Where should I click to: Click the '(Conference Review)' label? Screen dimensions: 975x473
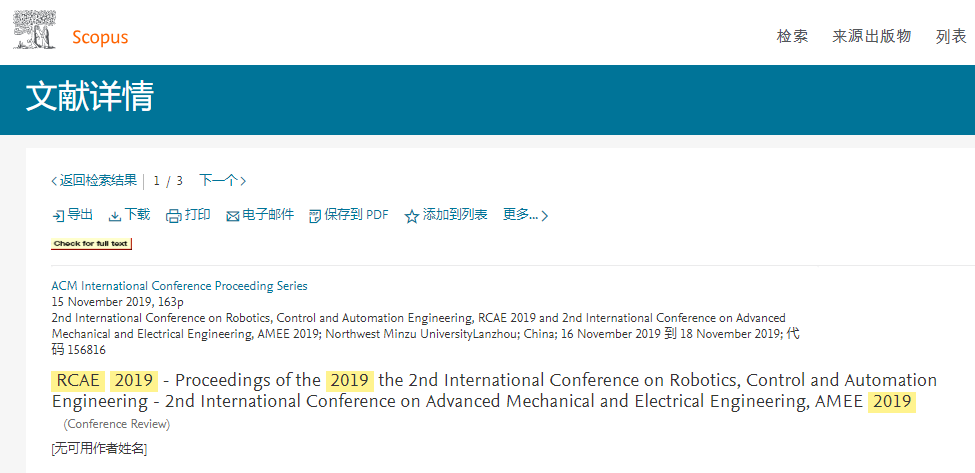pos(116,425)
